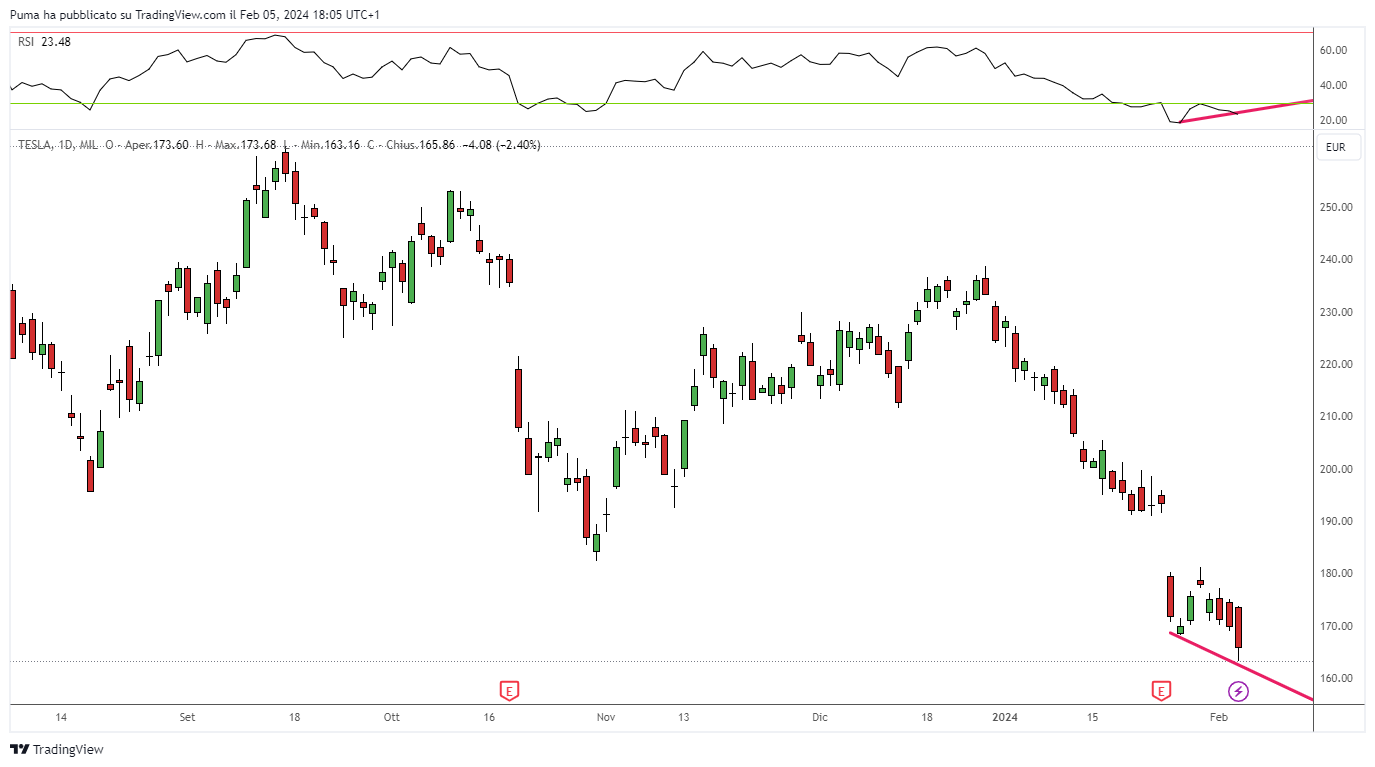Select the RSI indicator label
1375x767 pixels.
[x=26, y=41]
